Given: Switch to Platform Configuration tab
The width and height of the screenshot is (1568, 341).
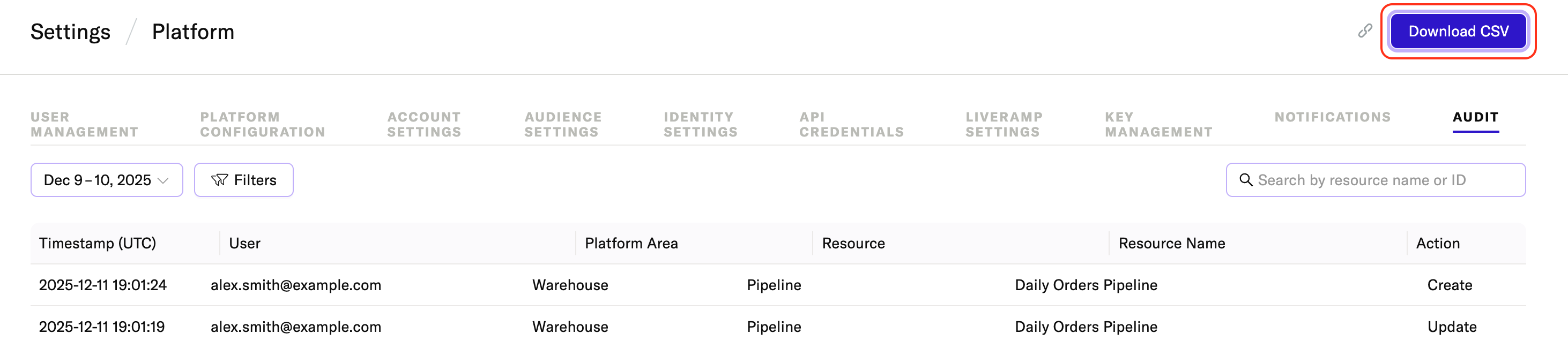Looking at the screenshot, I should (x=262, y=125).
